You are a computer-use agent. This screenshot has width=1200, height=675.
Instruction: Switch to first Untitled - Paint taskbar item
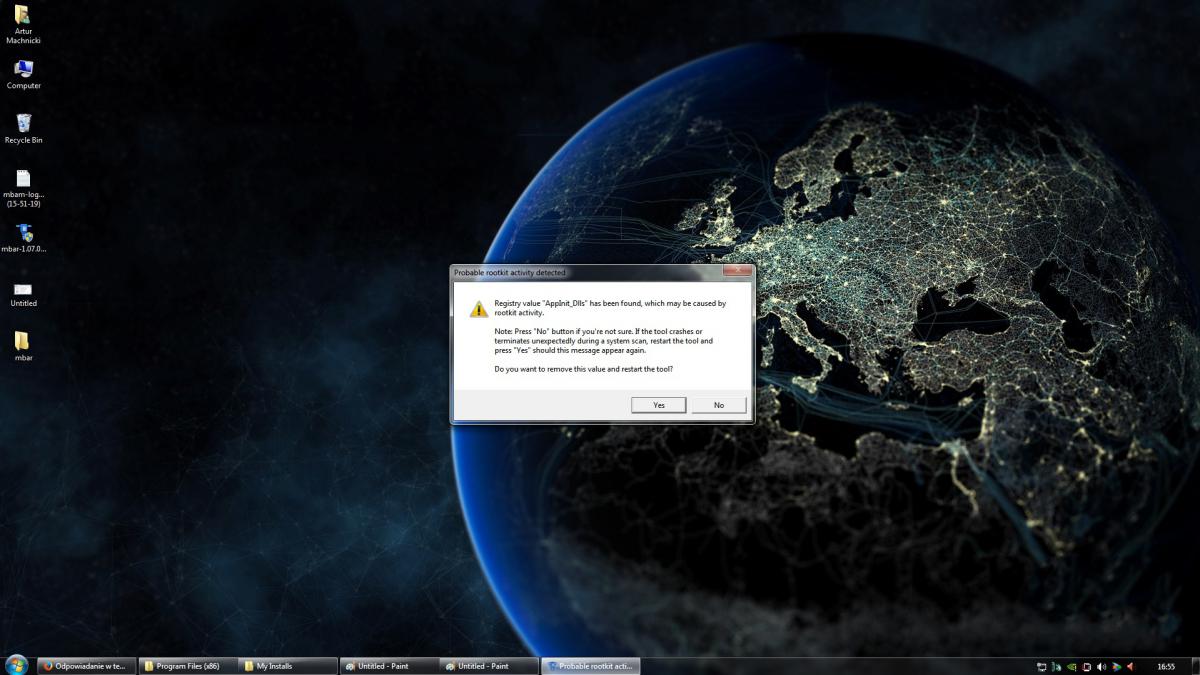[x=389, y=666]
